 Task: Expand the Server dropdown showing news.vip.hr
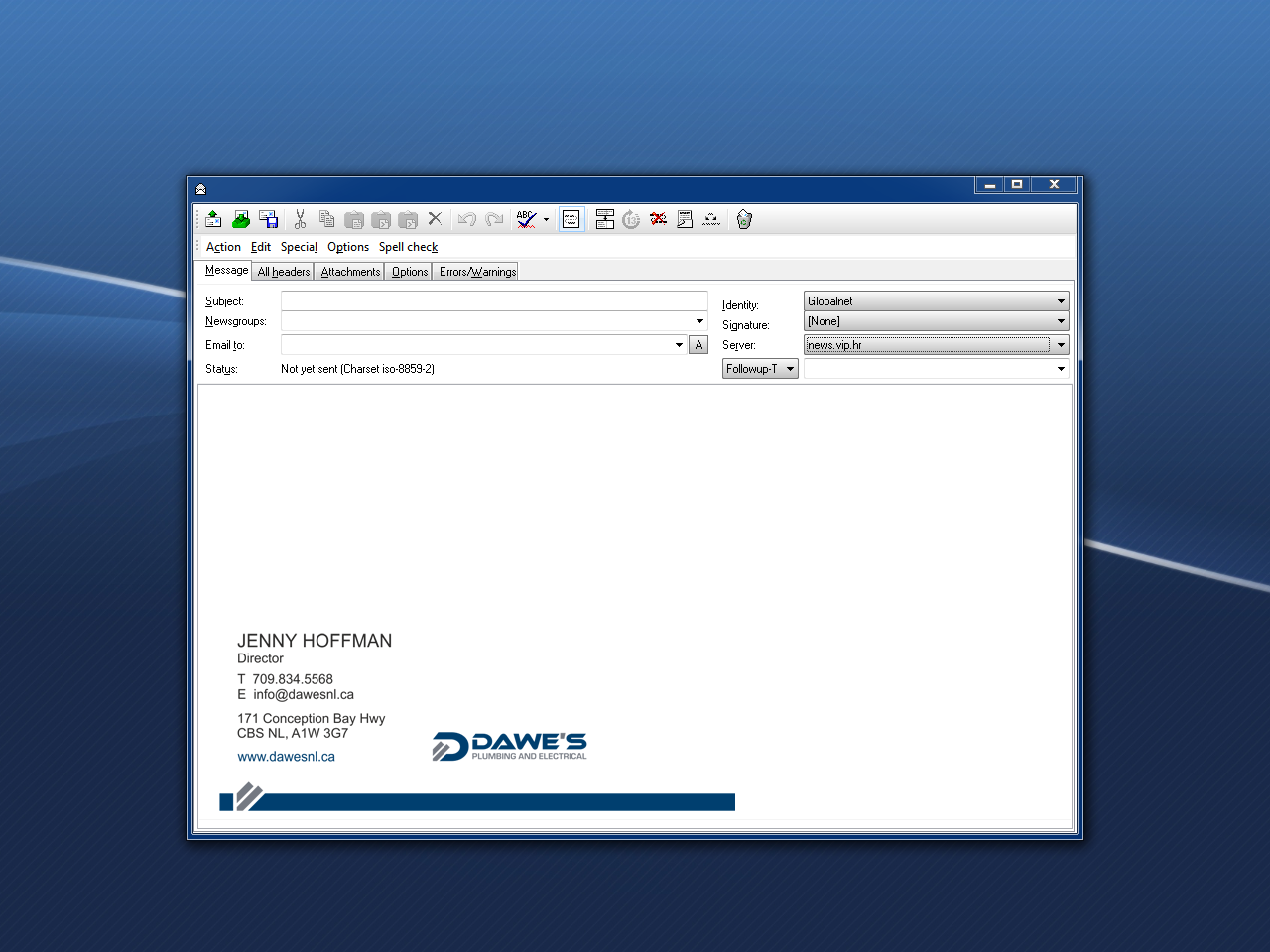1061,345
